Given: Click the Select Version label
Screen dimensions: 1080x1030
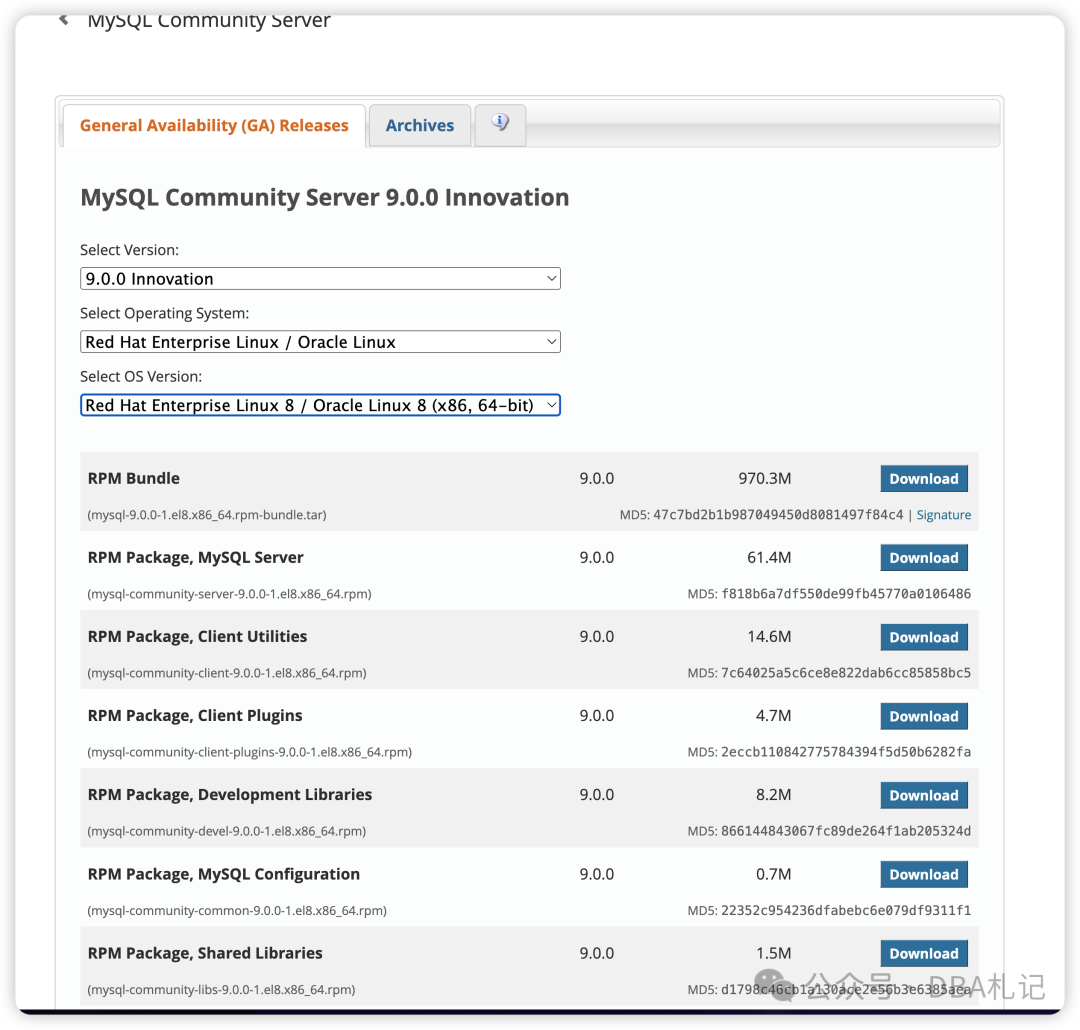Looking at the screenshot, I should click(x=129, y=249).
